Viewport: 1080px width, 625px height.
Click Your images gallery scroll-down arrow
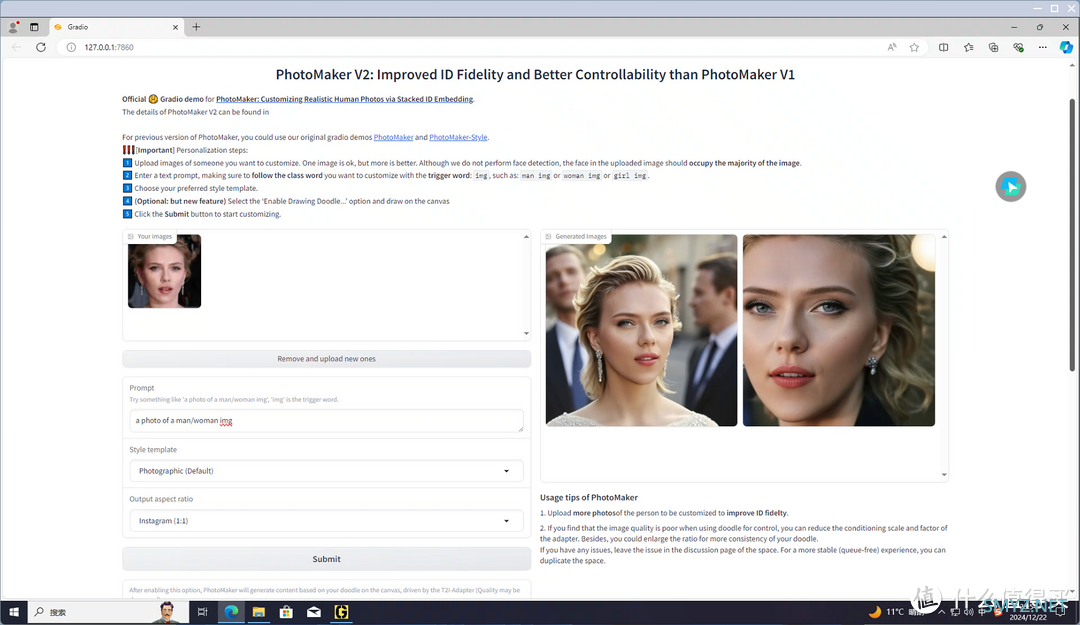[526, 334]
